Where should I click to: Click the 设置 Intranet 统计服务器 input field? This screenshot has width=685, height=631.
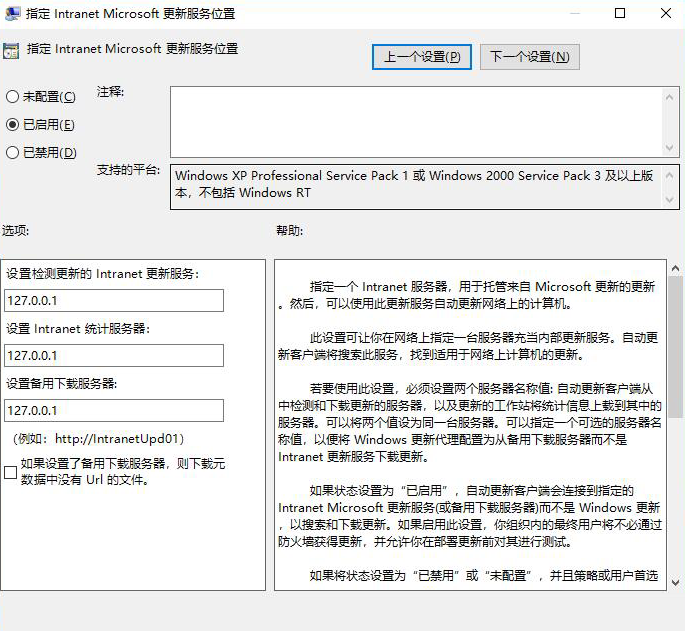click(x=113, y=356)
